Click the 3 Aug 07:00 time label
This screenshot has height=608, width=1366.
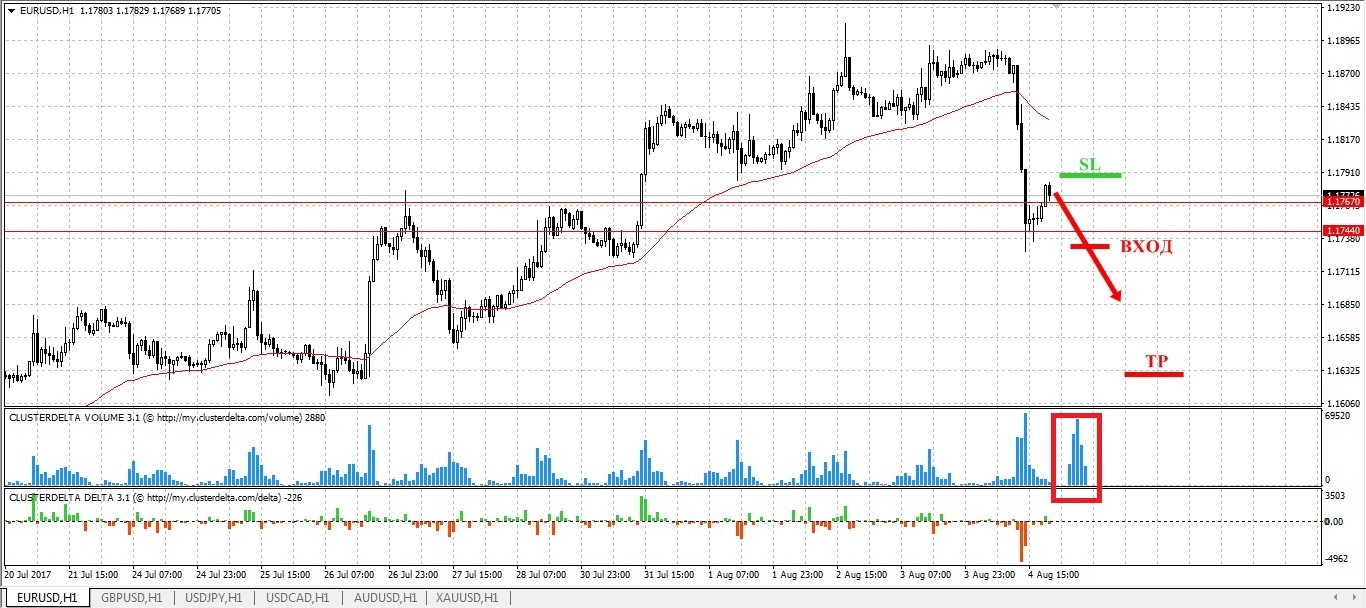click(x=925, y=575)
